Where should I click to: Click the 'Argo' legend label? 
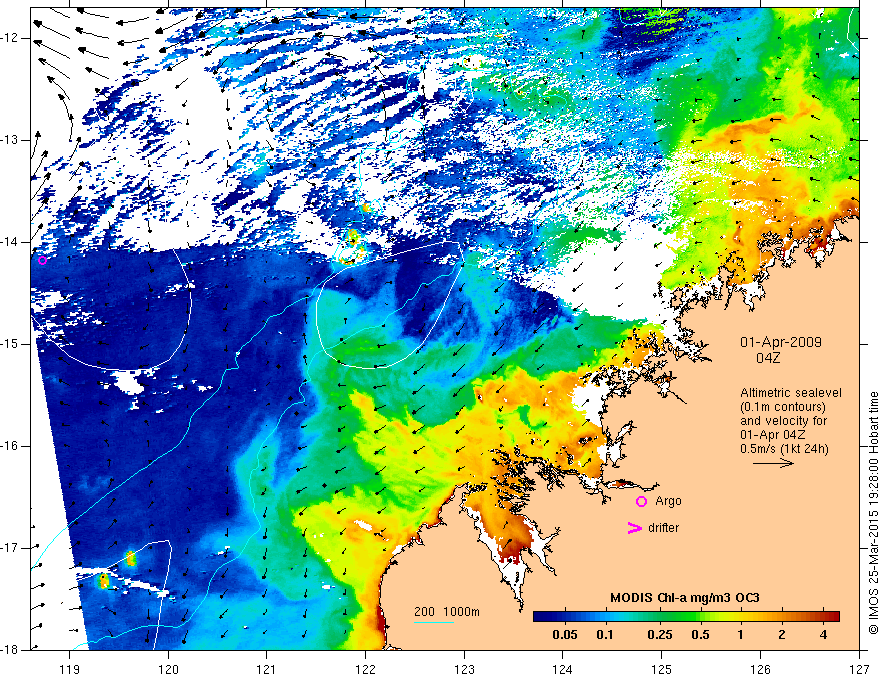pyautogui.click(x=668, y=501)
